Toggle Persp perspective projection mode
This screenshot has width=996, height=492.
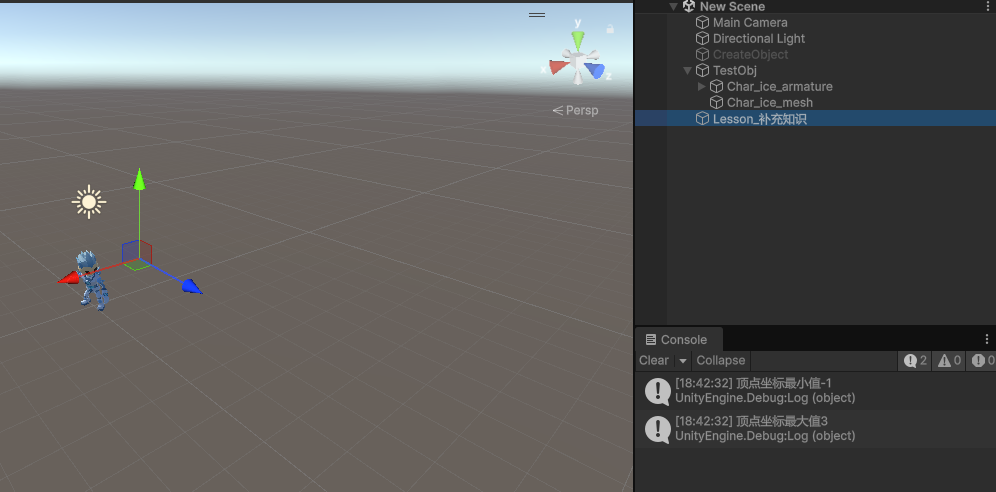tap(576, 110)
